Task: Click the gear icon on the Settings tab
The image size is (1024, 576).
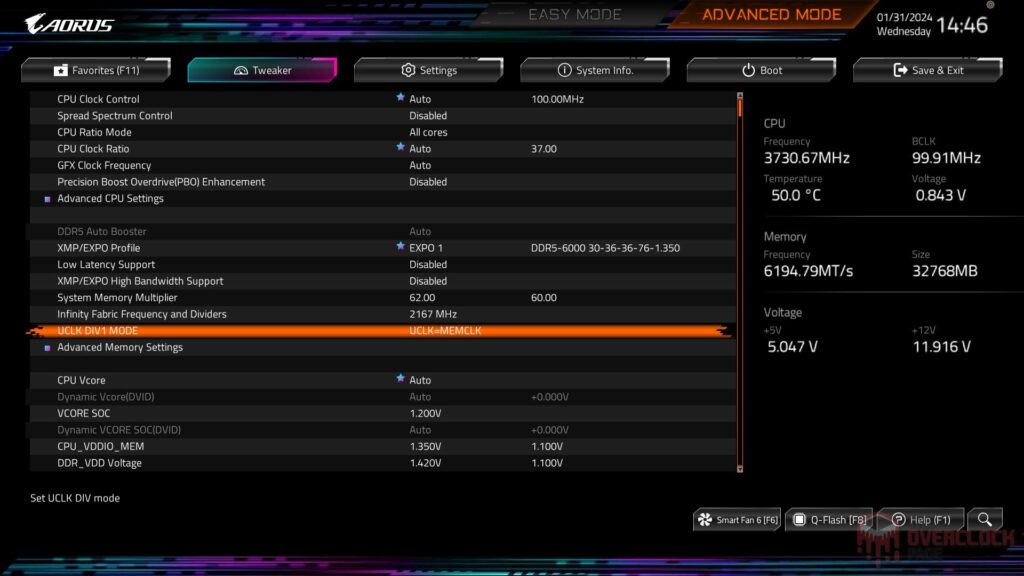Action: click(x=406, y=70)
